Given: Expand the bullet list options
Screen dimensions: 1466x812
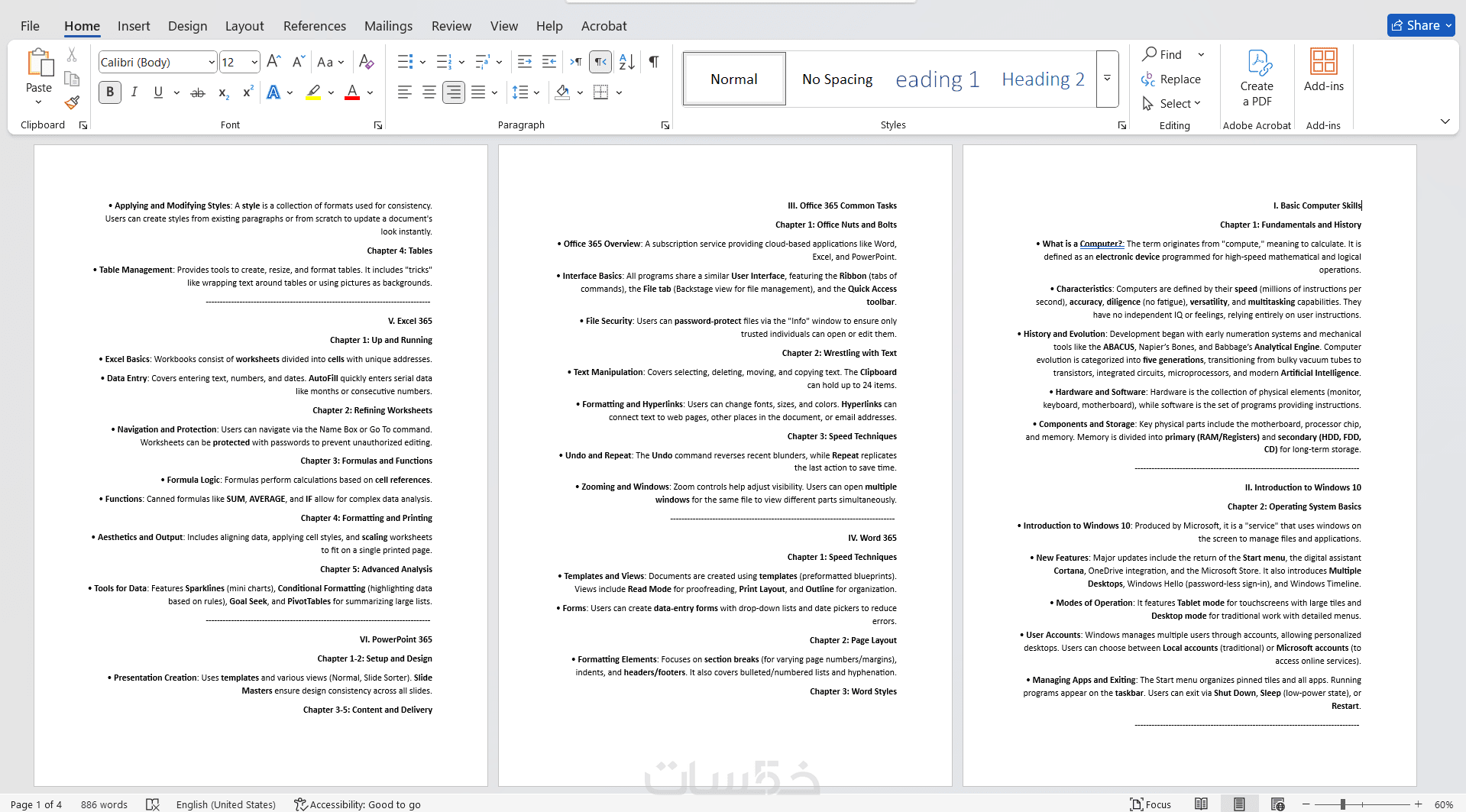Looking at the screenshot, I should pos(422,62).
